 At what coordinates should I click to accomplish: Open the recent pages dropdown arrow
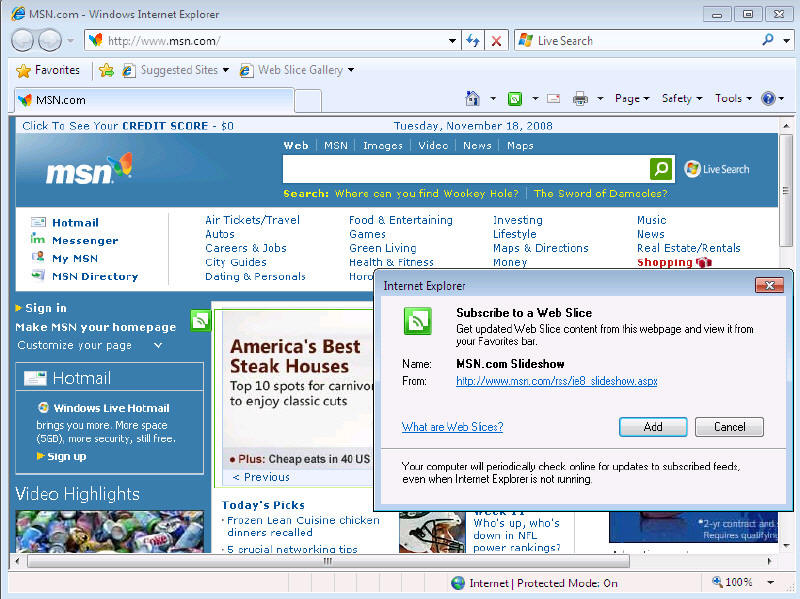pos(70,41)
